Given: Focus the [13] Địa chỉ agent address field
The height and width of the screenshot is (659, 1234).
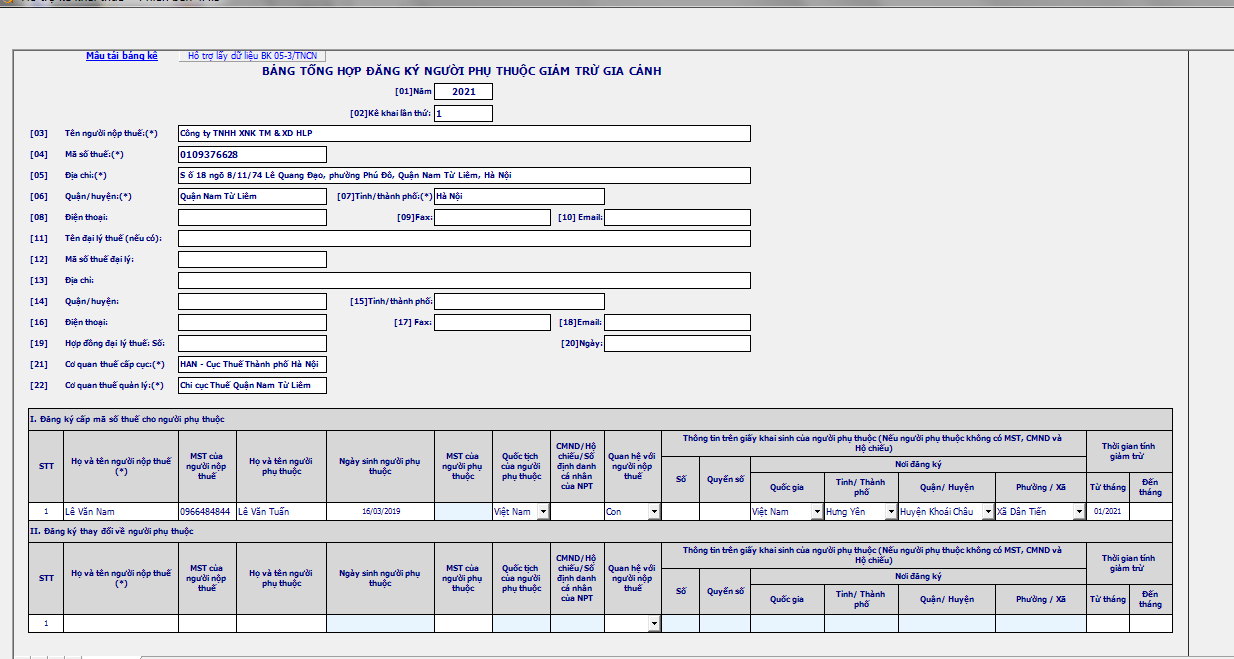Looking at the screenshot, I should [x=464, y=280].
